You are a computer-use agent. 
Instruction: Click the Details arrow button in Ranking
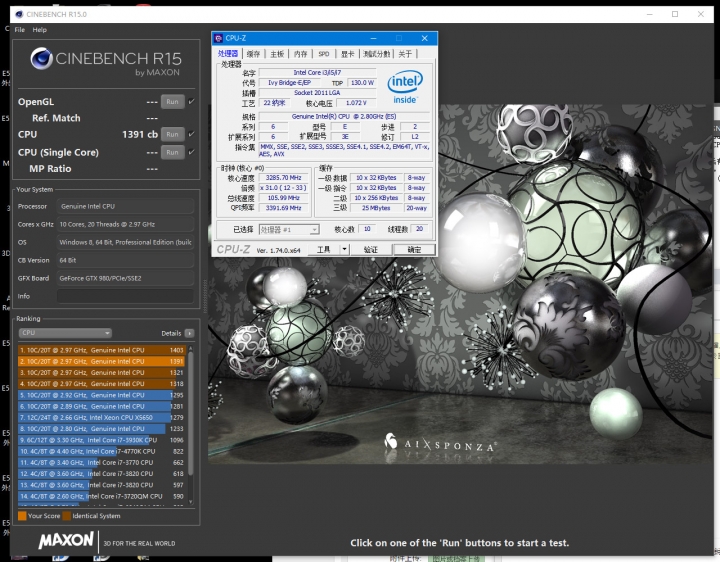tap(190, 333)
